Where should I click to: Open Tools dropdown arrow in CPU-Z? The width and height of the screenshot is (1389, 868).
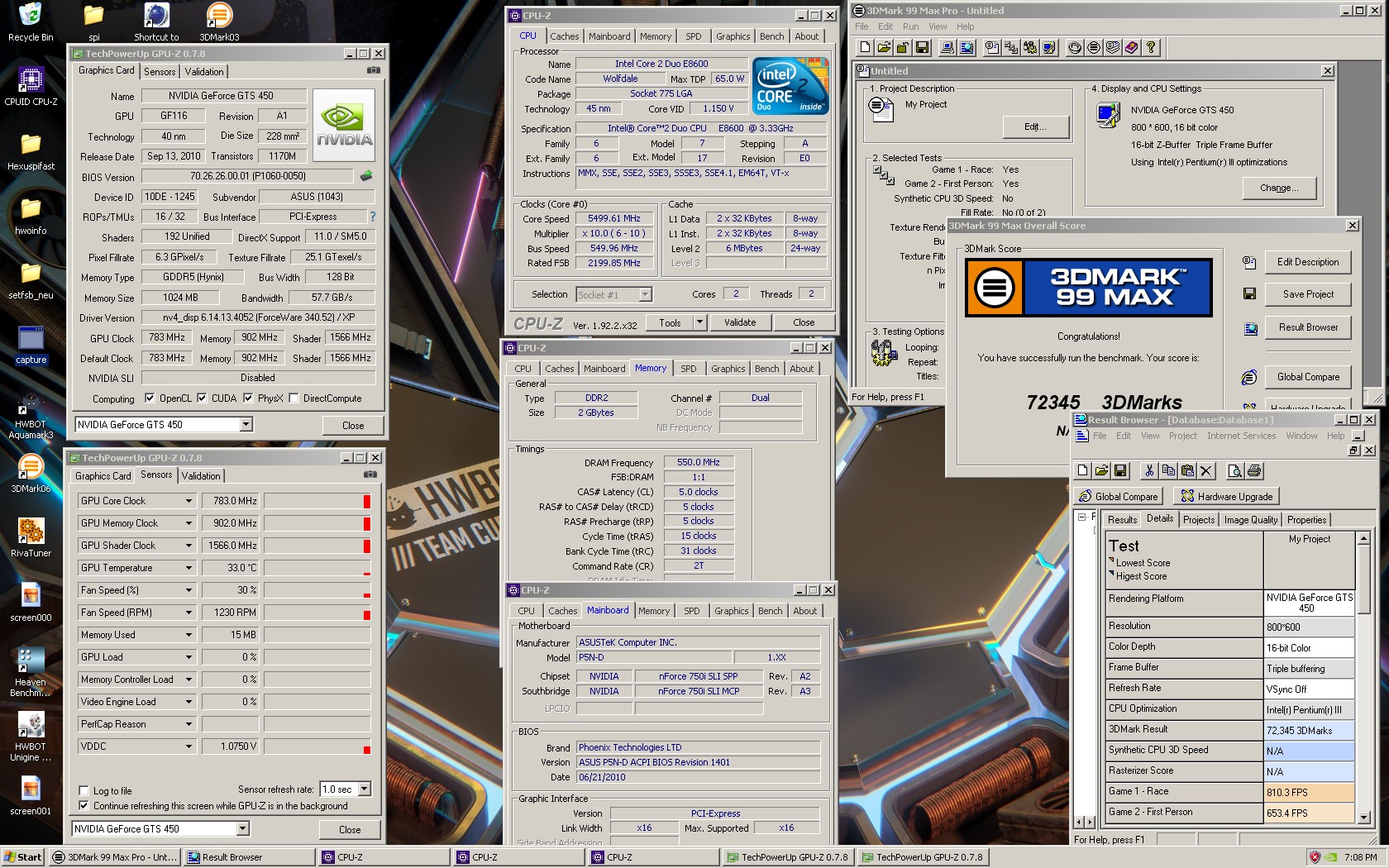tap(699, 322)
